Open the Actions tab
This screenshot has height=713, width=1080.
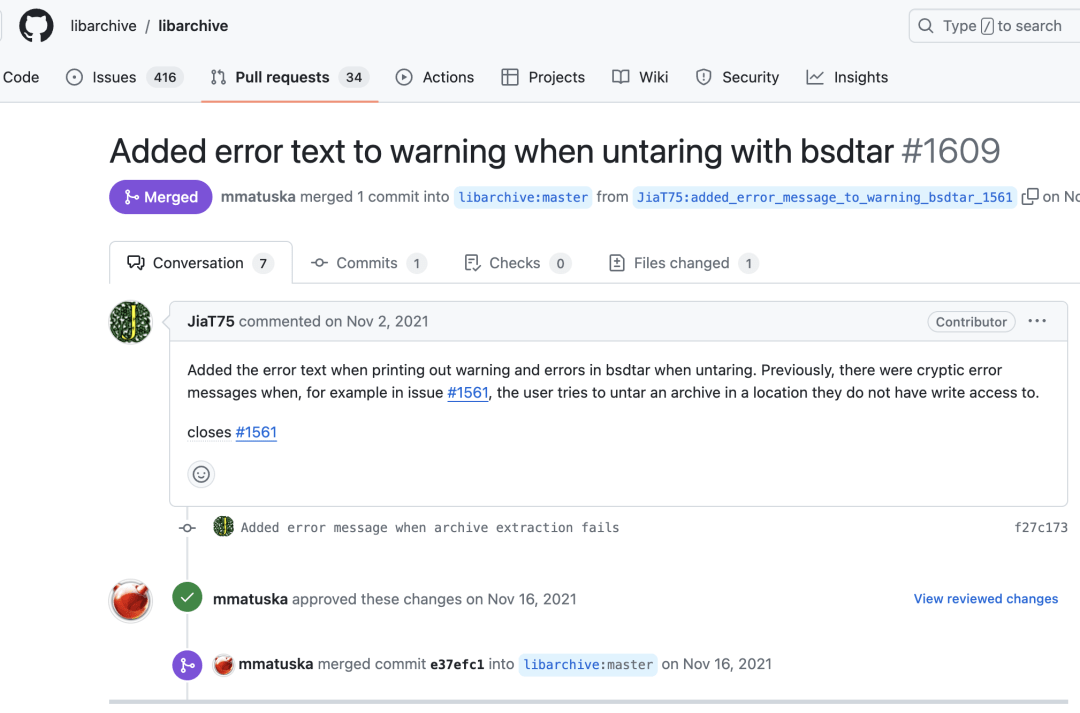(x=435, y=77)
